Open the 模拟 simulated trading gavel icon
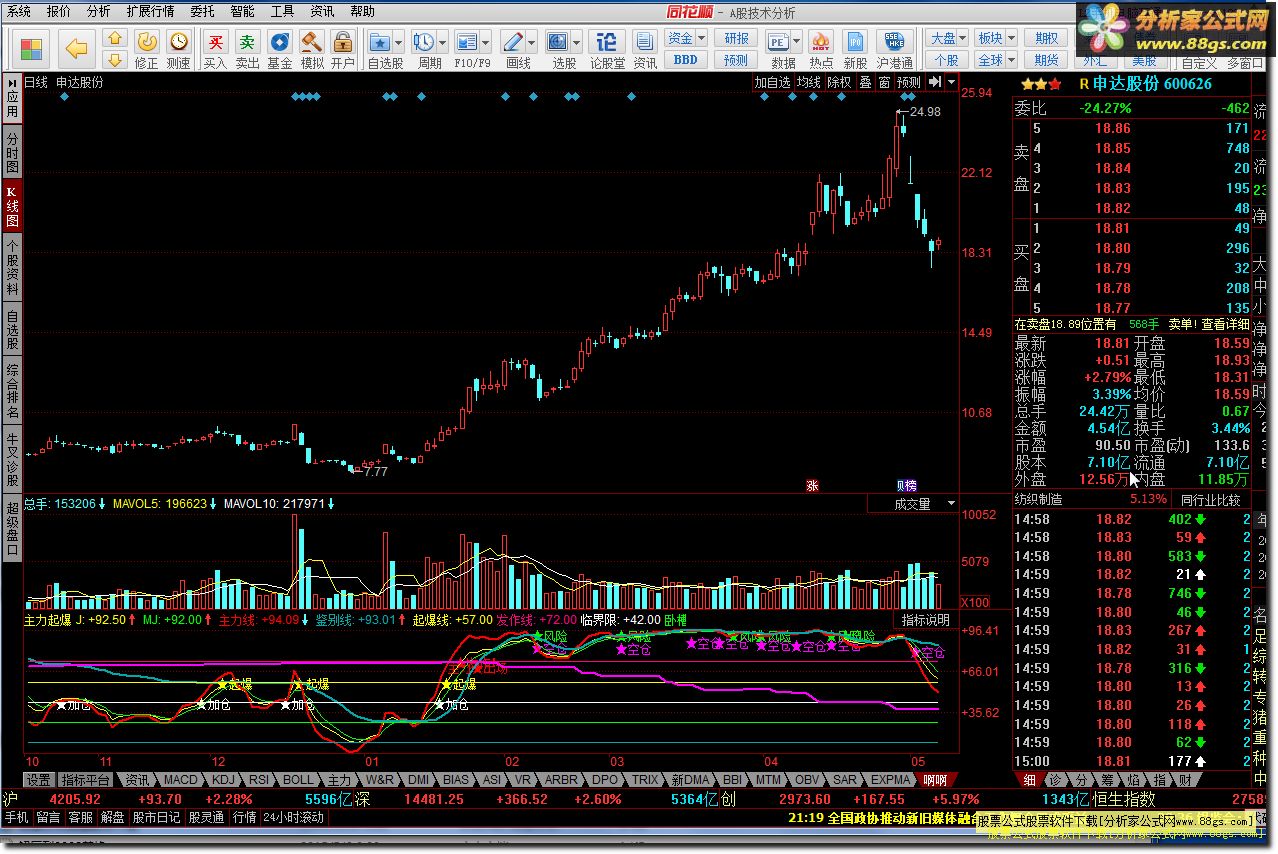The height and width of the screenshot is (854, 1278). [312, 50]
